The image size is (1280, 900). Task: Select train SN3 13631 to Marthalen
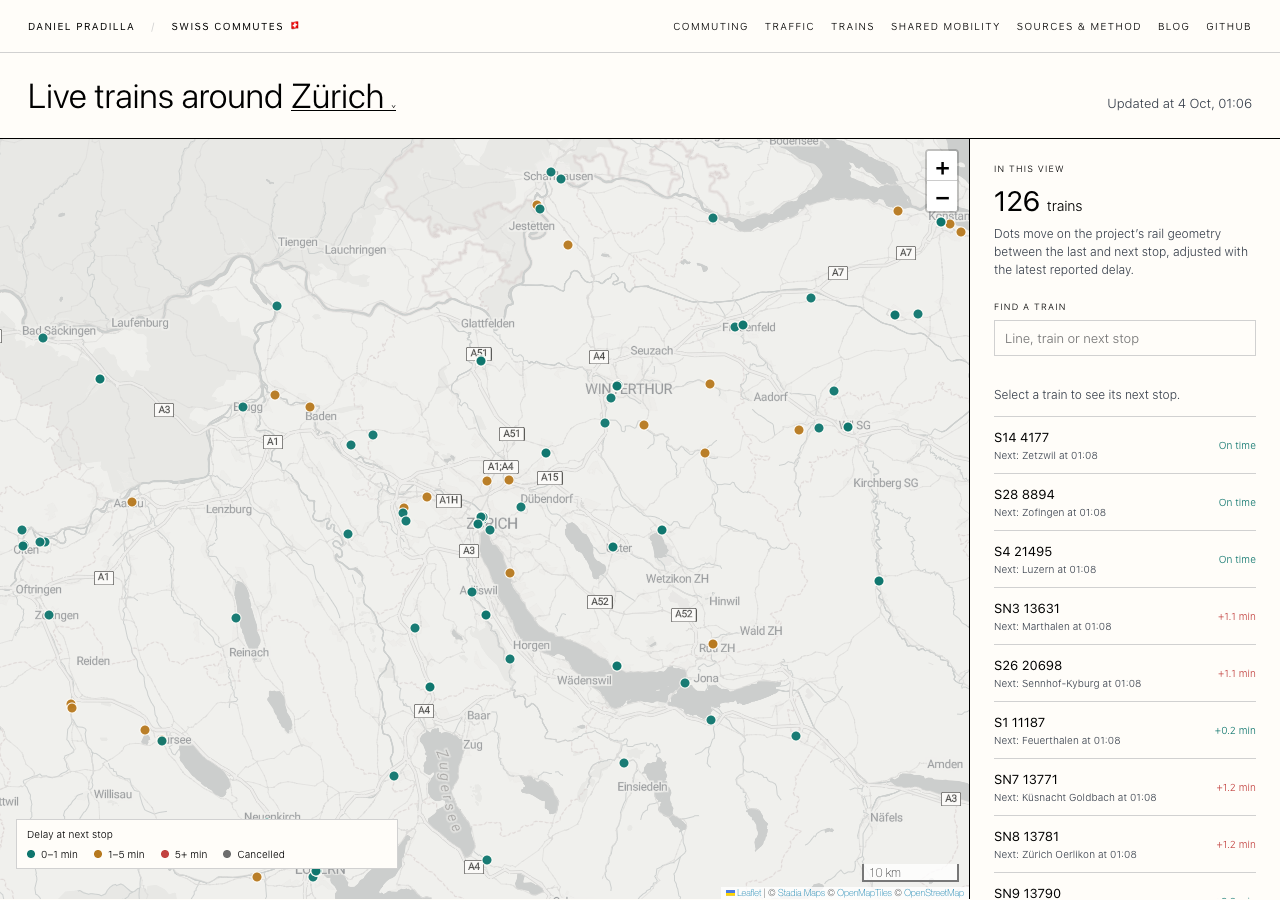coord(1125,616)
